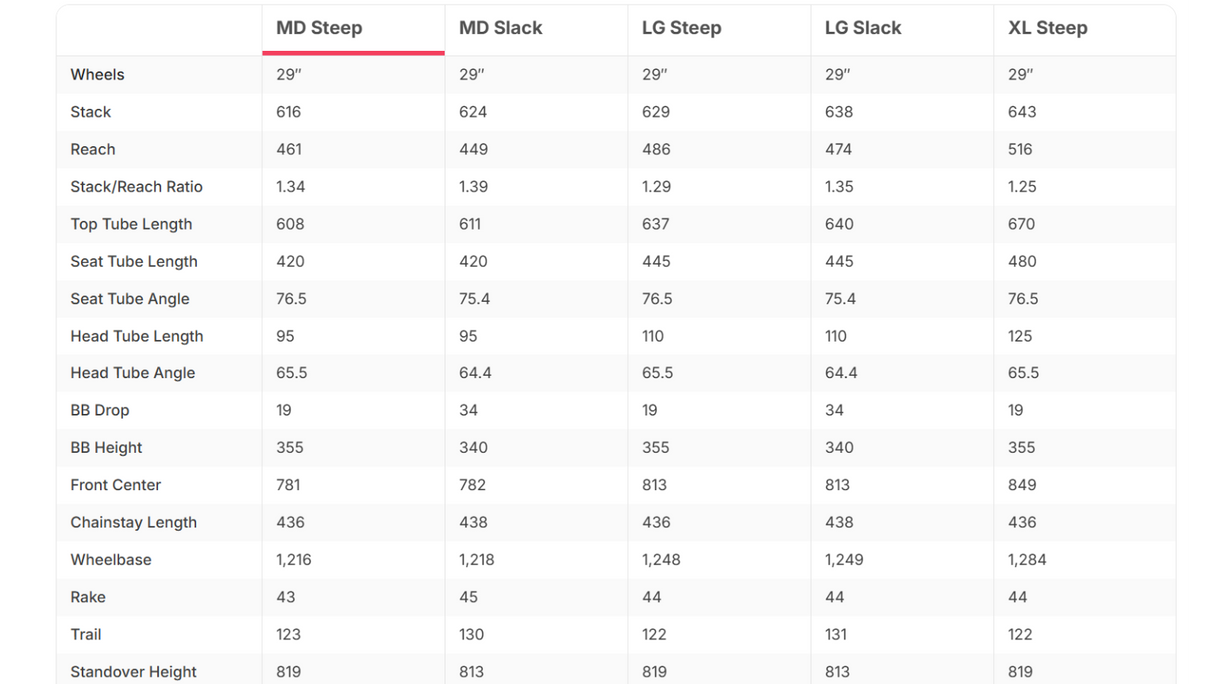Select the Chainstay Length row label
This screenshot has width=1214, height=684.
133,523
